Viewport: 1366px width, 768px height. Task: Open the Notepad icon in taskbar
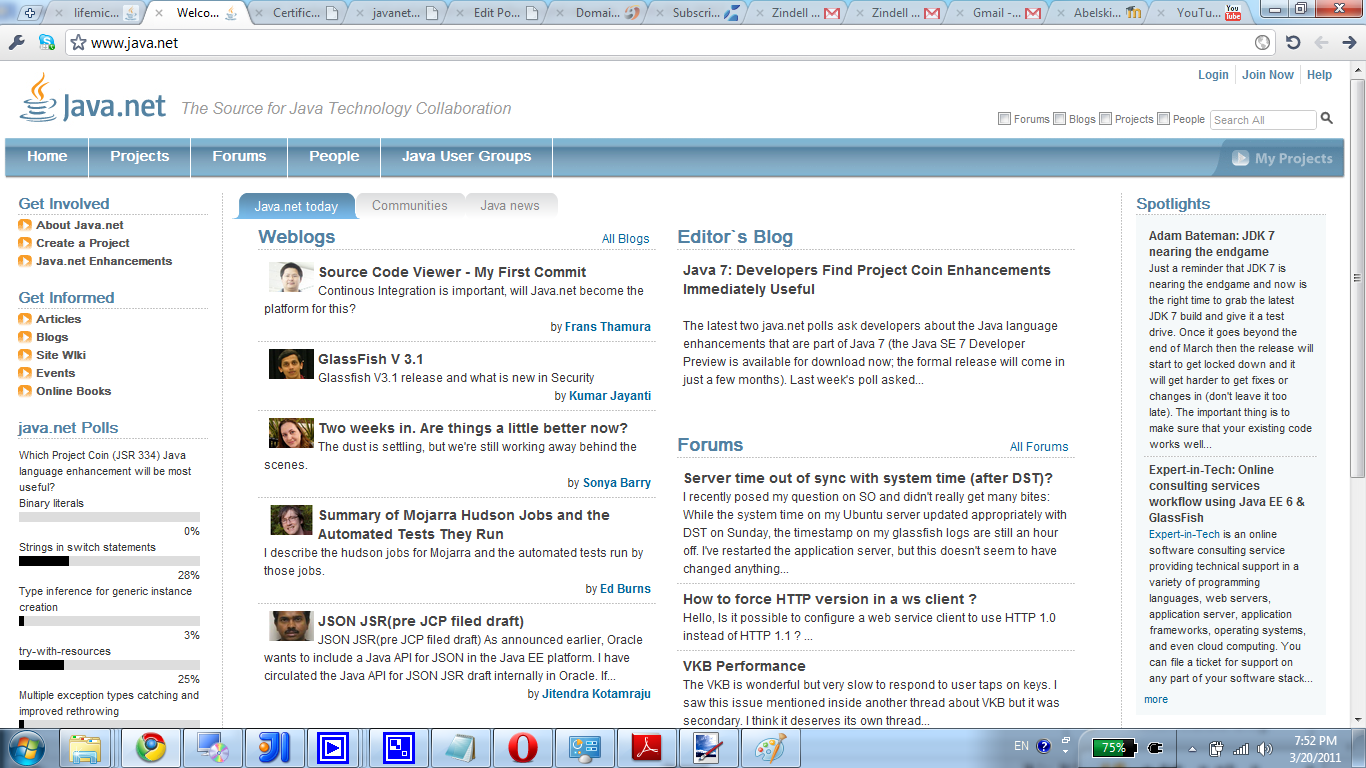(x=460, y=747)
